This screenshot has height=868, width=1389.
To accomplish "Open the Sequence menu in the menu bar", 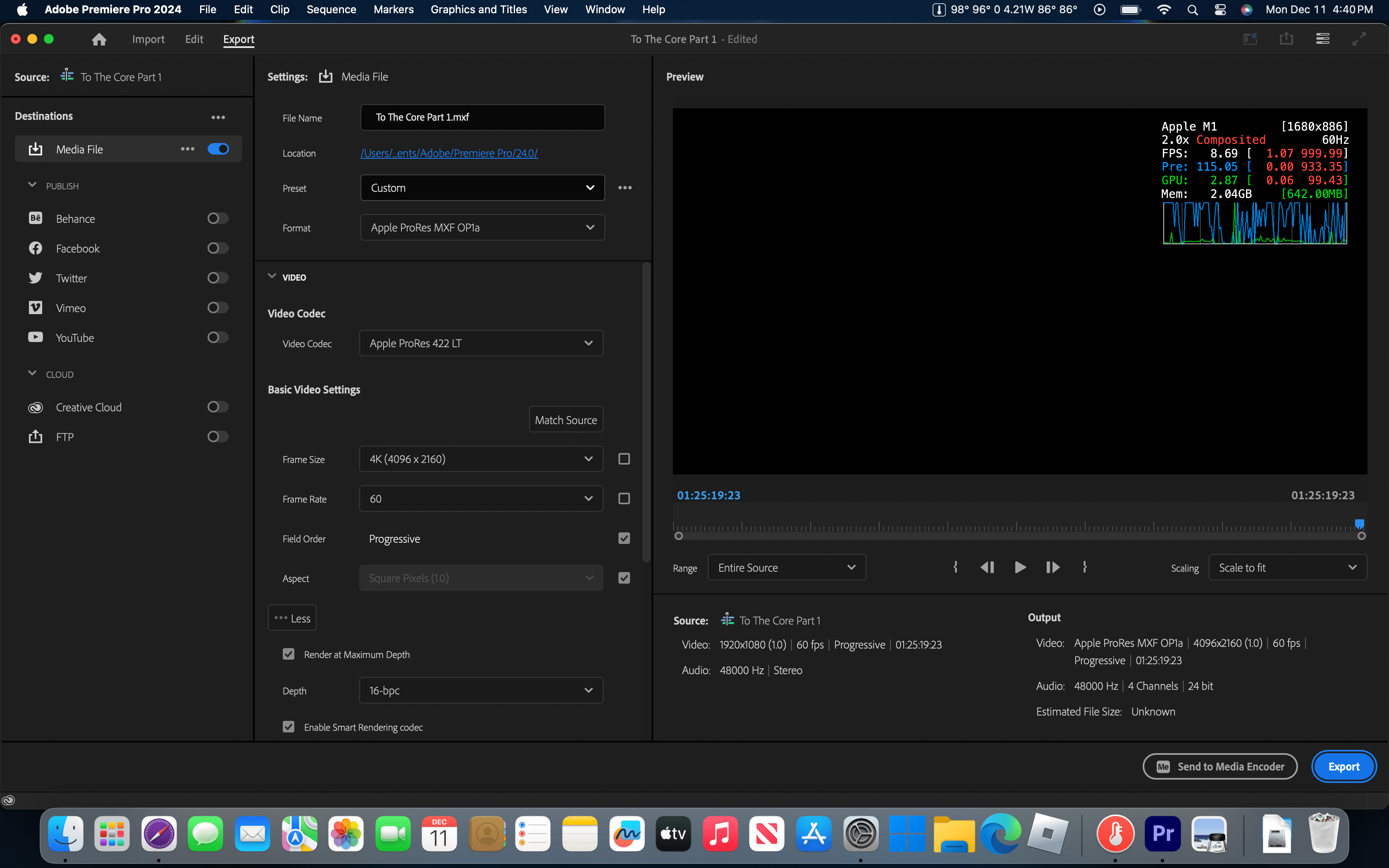I will pyautogui.click(x=331, y=9).
